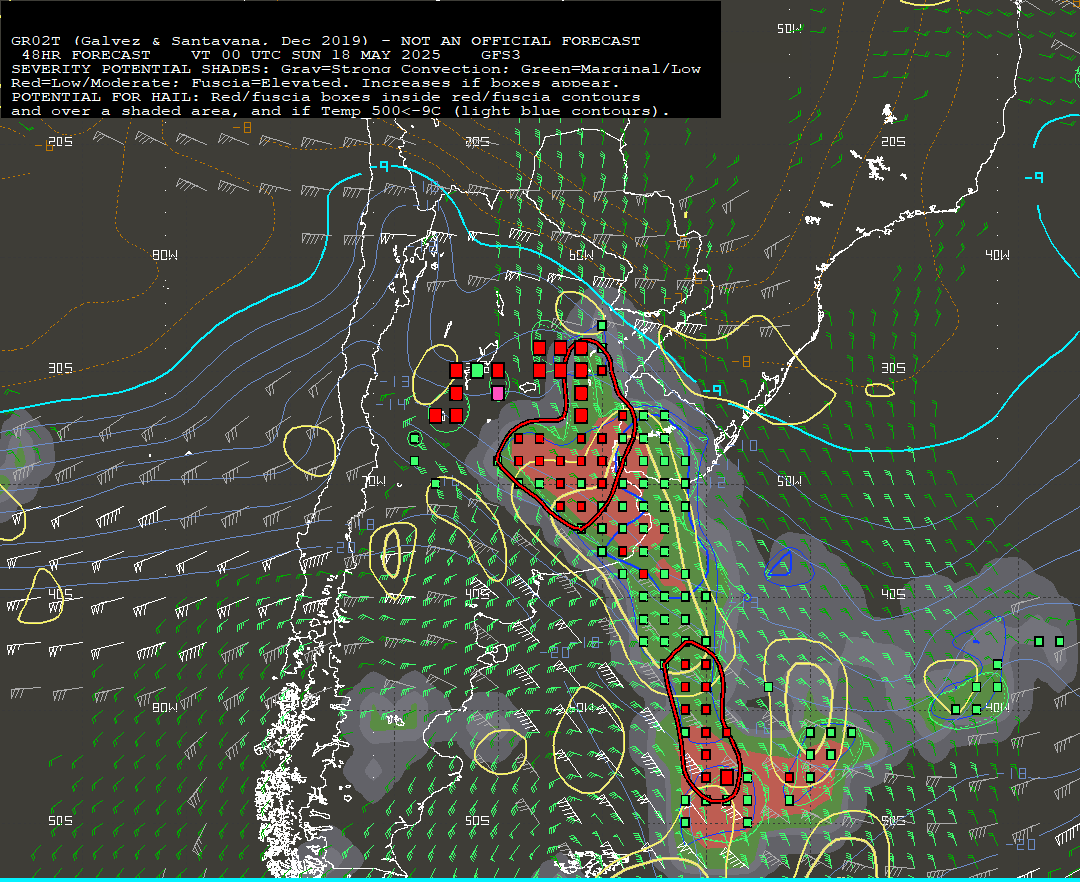Click the cyan '-9' label just below the header

click(x=380, y=167)
